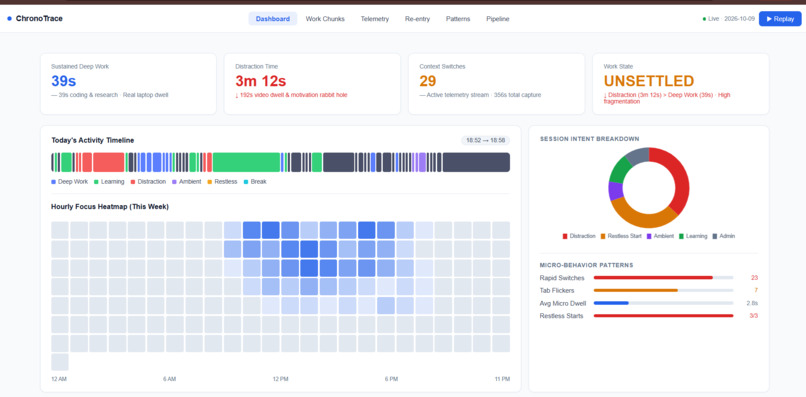Click the Avg Micro Dwell value 2.8s

[x=752, y=303]
